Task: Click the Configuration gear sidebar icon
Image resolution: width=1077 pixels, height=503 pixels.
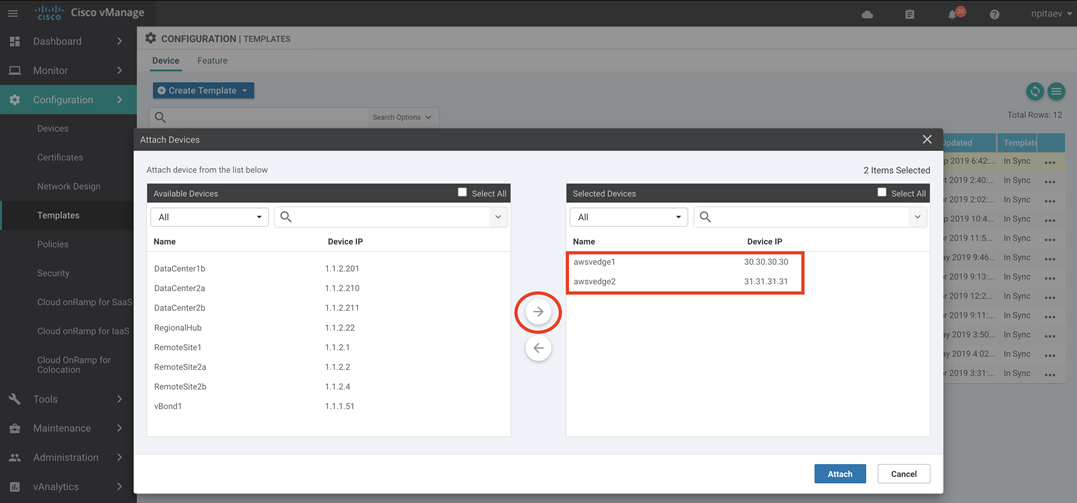Action: coord(14,100)
